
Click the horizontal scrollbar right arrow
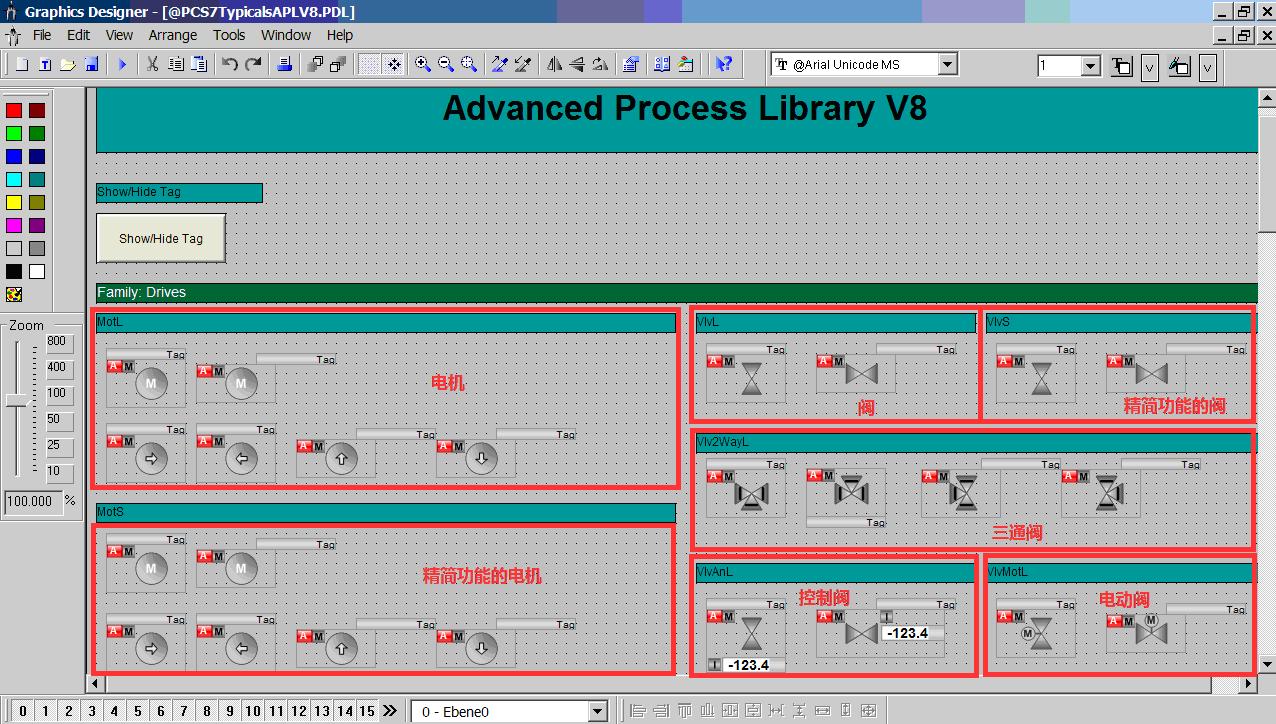[x=1249, y=684]
